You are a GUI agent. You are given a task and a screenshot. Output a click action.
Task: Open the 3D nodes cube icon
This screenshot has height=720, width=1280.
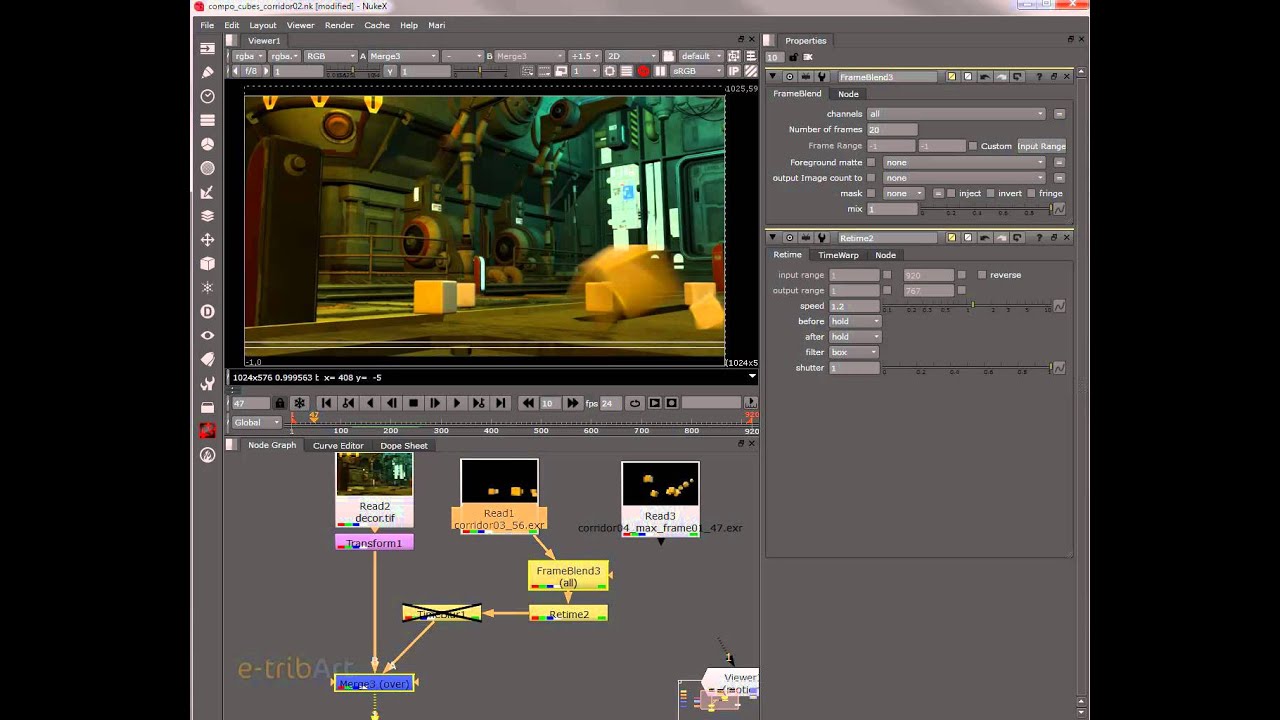tap(207, 264)
